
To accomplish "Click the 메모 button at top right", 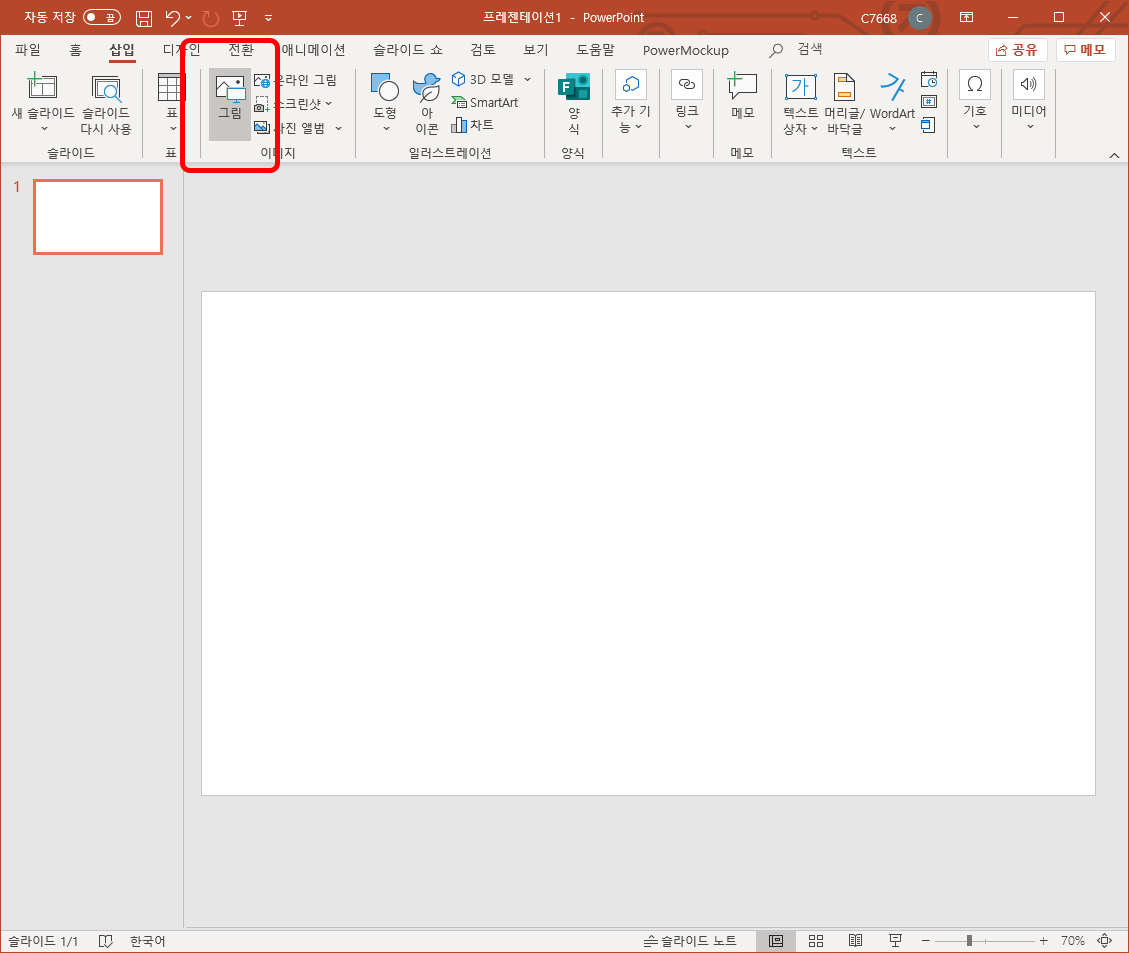I will [1085, 50].
